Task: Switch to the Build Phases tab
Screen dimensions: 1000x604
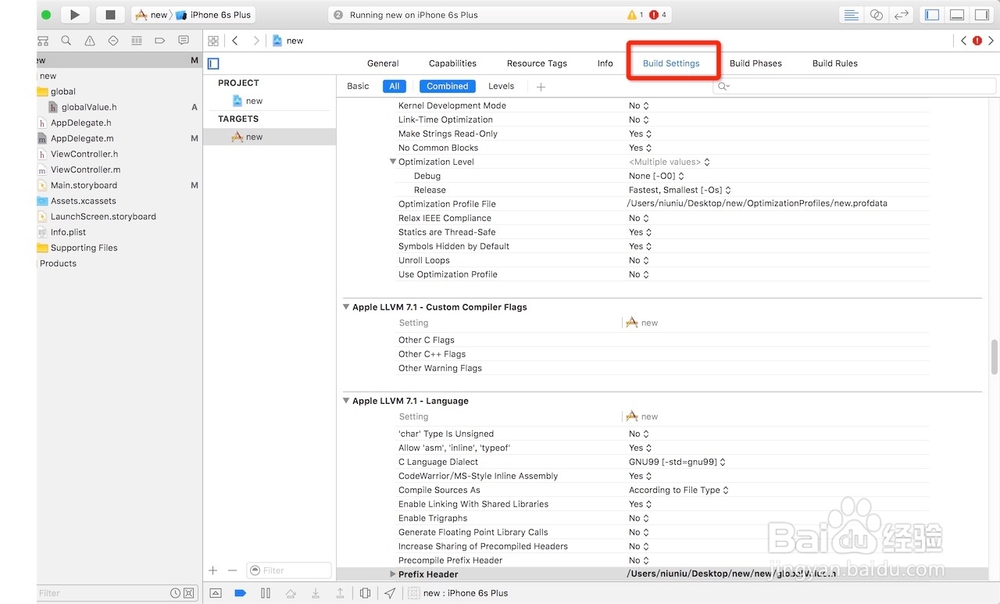Action: pyautogui.click(x=755, y=63)
